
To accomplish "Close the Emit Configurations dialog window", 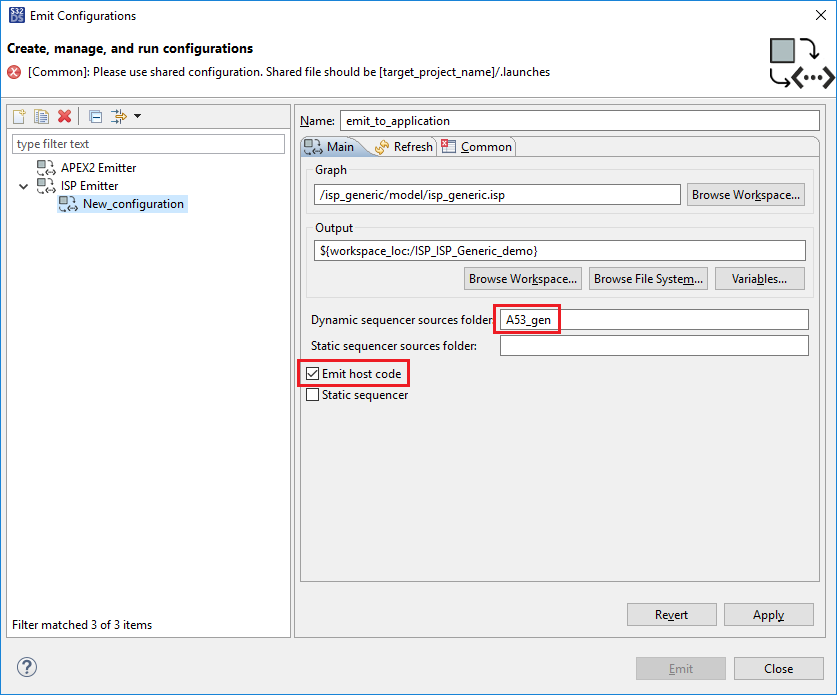I will [820, 15].
